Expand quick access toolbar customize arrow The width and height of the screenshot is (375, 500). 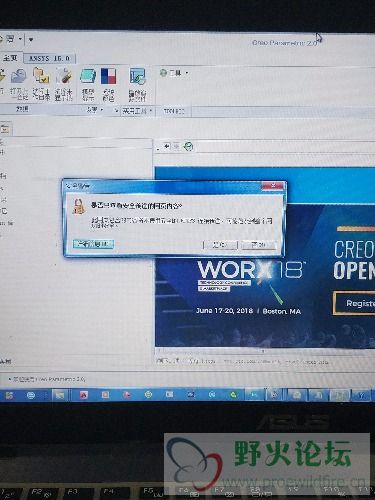tap(31, 40)
